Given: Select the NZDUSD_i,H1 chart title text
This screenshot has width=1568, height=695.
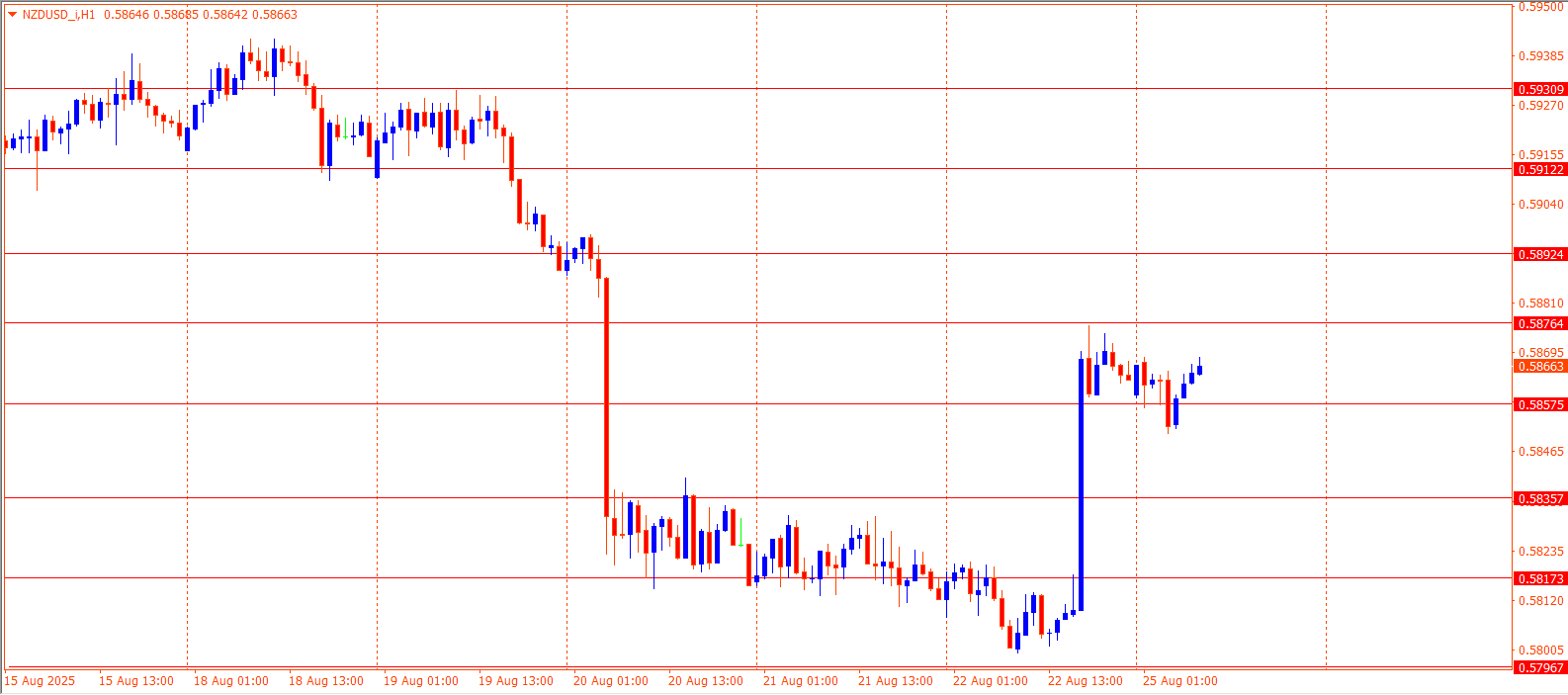Looking at the screenshot, I should click(x=59, y=15).
